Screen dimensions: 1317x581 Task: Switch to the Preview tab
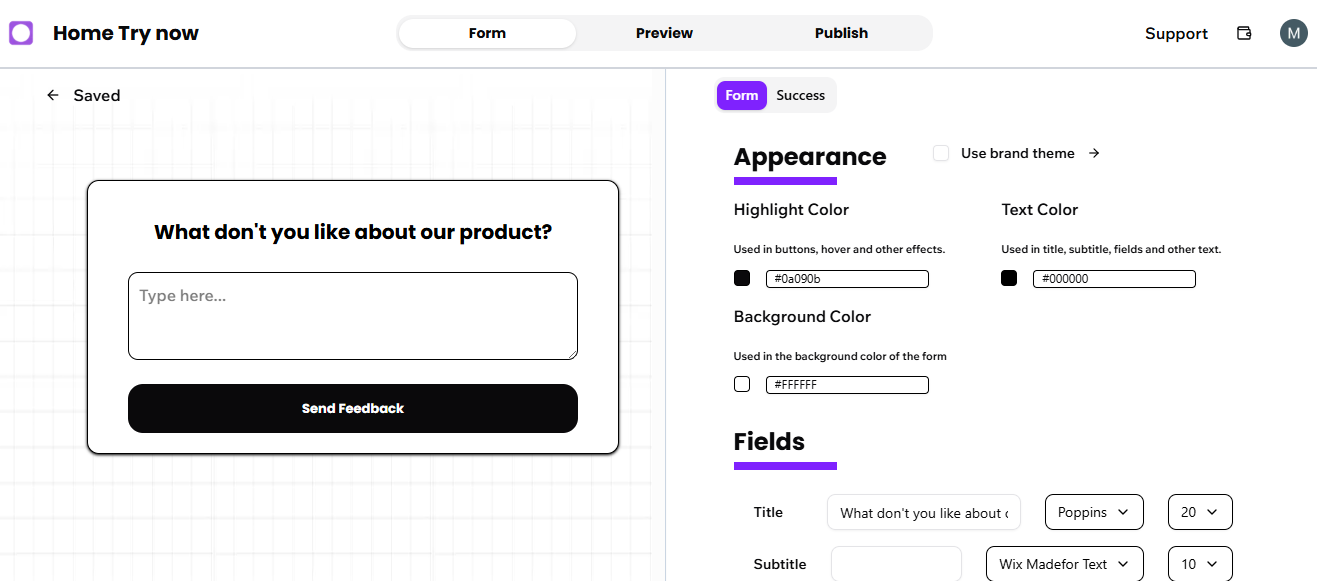point(664,33)
